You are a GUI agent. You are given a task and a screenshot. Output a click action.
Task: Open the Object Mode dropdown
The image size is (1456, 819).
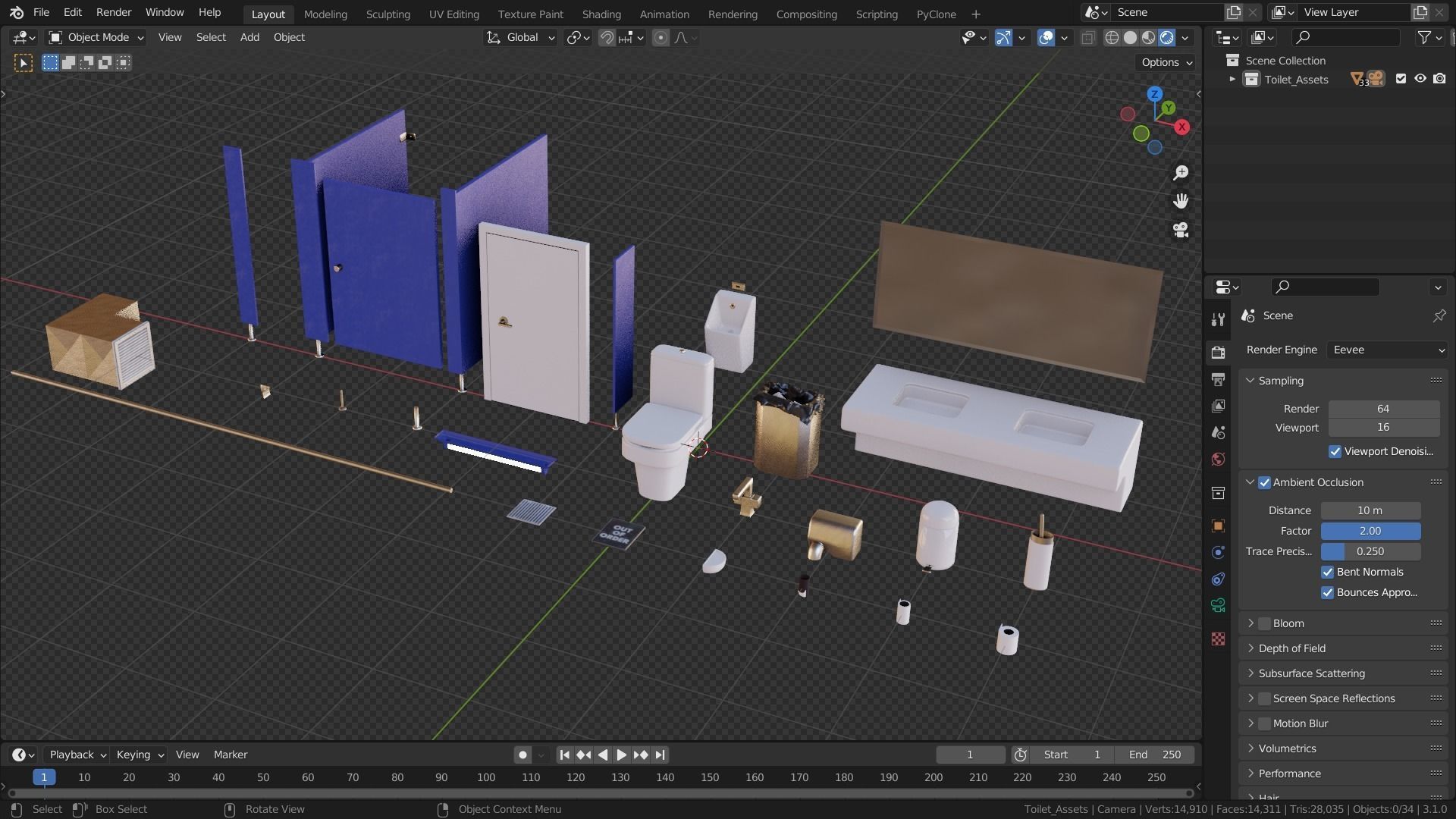click(x=96, y=38)
